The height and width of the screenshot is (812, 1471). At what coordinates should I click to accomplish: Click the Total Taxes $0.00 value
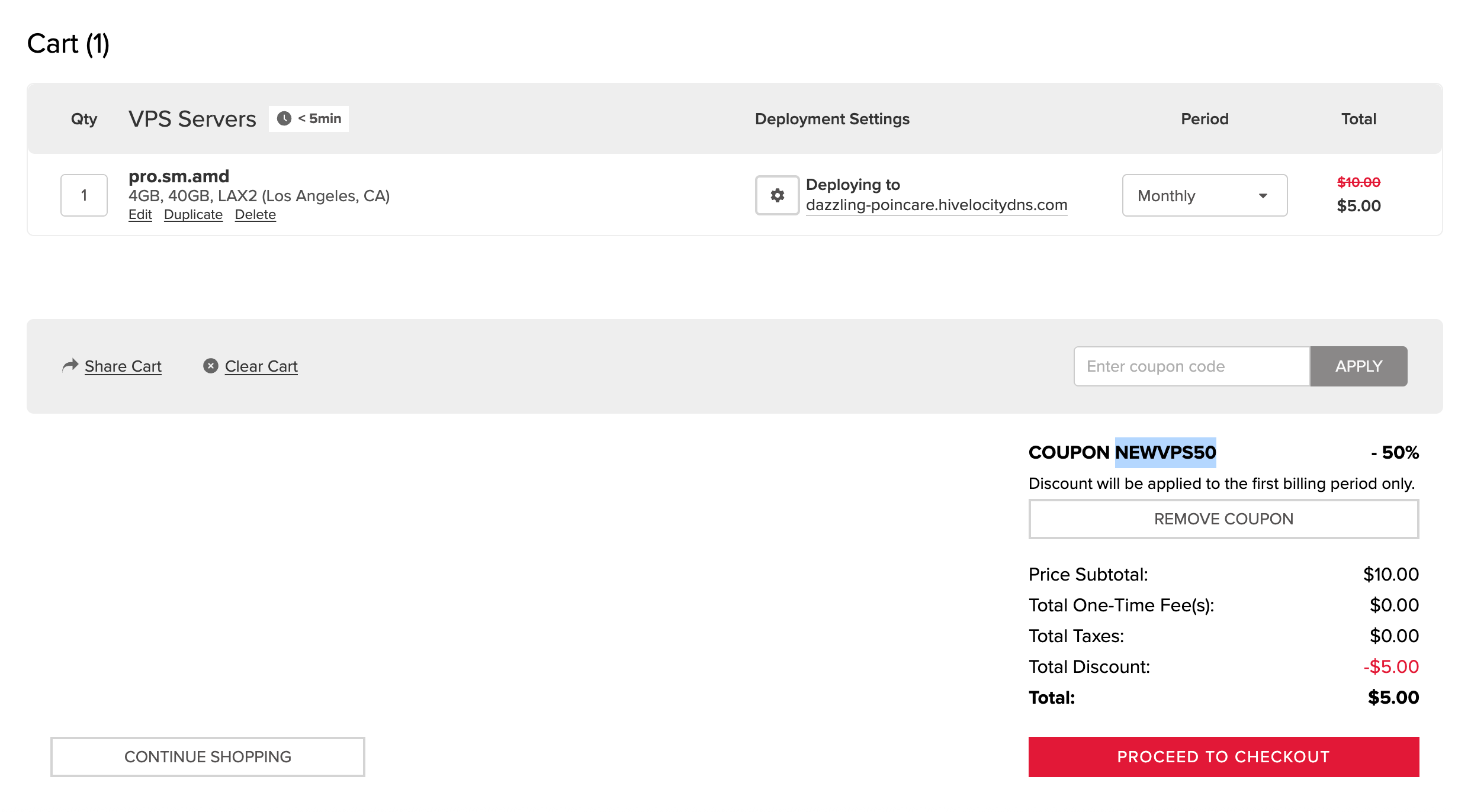(1394, 636)
